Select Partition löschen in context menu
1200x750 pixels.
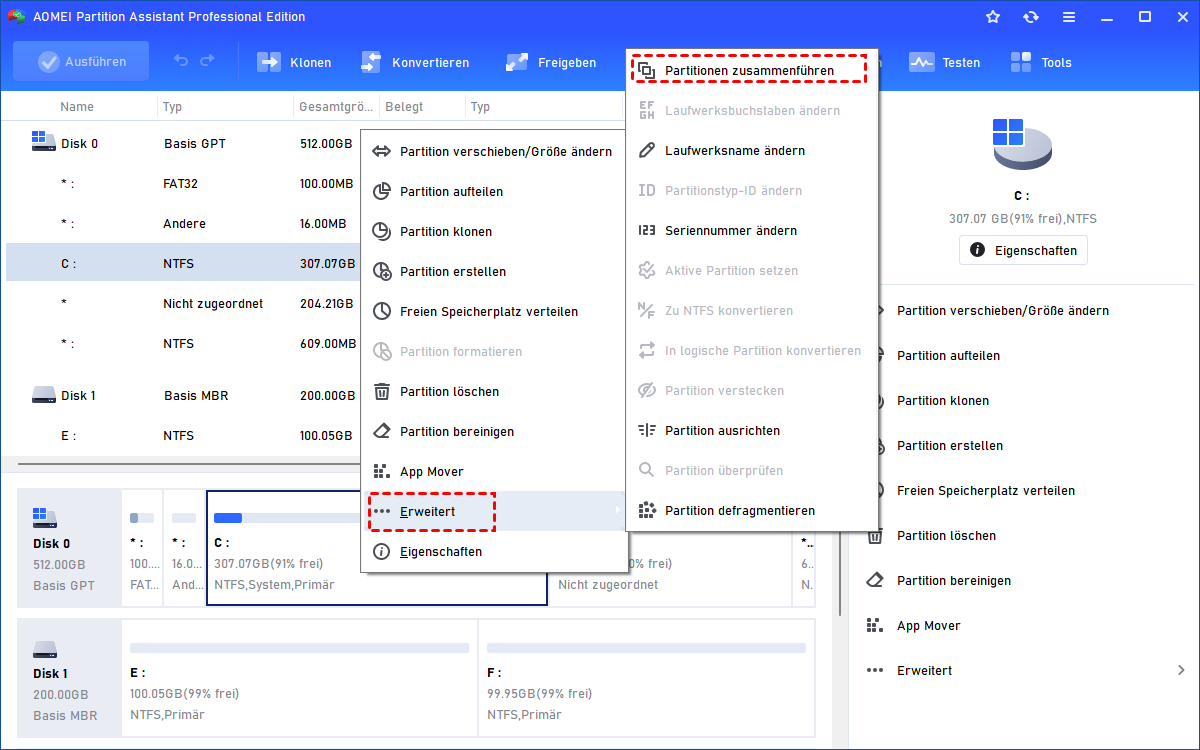click(x=493, y=391)
